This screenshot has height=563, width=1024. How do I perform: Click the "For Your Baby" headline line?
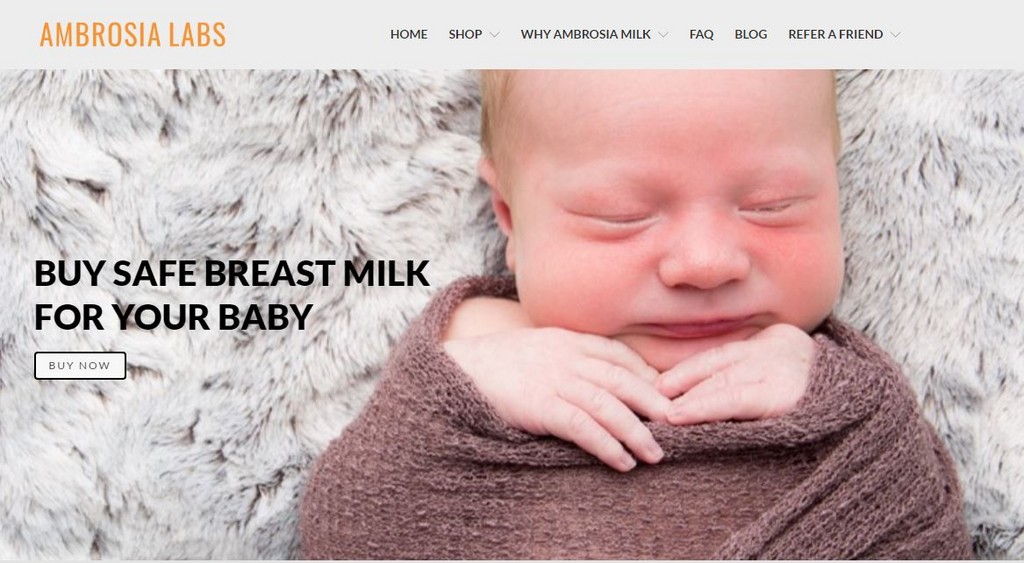(174, 317)
